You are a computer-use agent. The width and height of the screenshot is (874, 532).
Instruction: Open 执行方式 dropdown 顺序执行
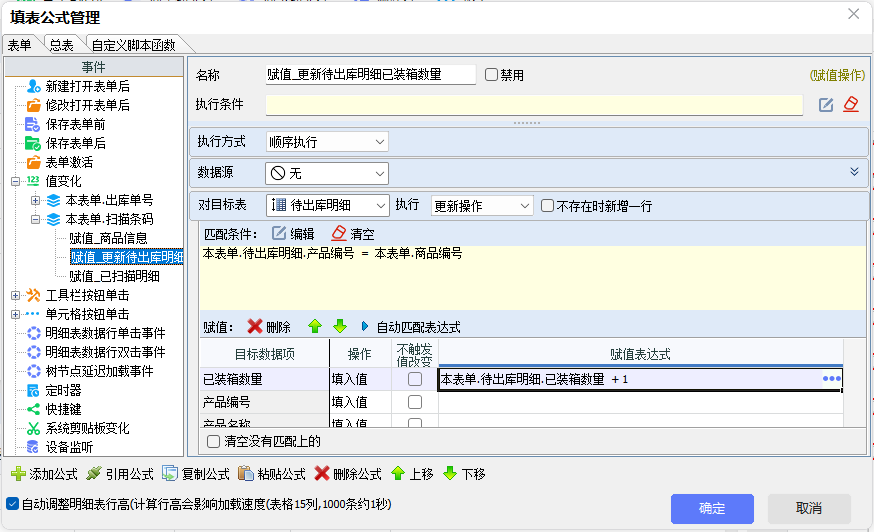click(x=327, y=142)
